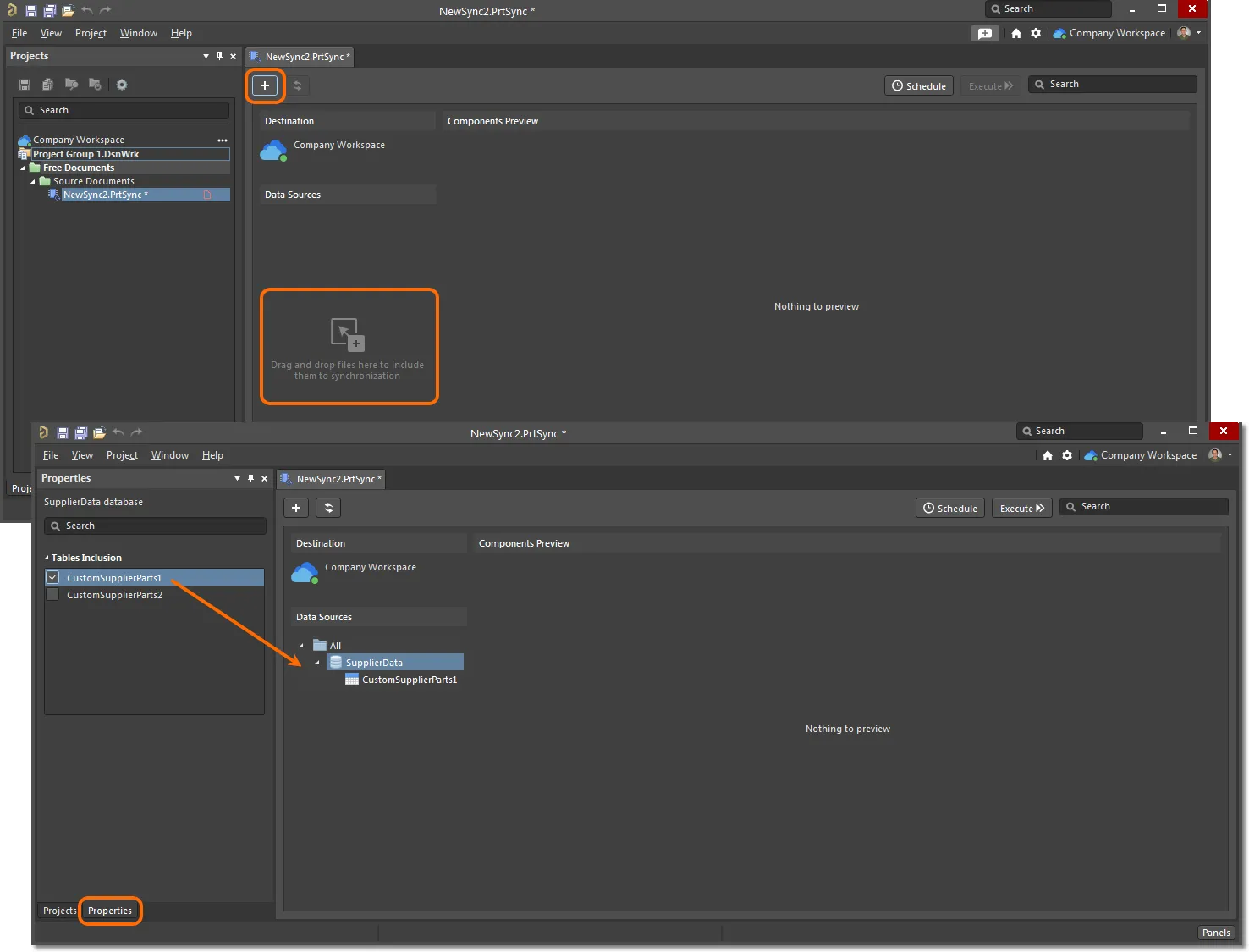Click the NewSync2.PrtSync document tab in the front window
The width and height of the screenshot is (1249, 952).
(332, 479)
